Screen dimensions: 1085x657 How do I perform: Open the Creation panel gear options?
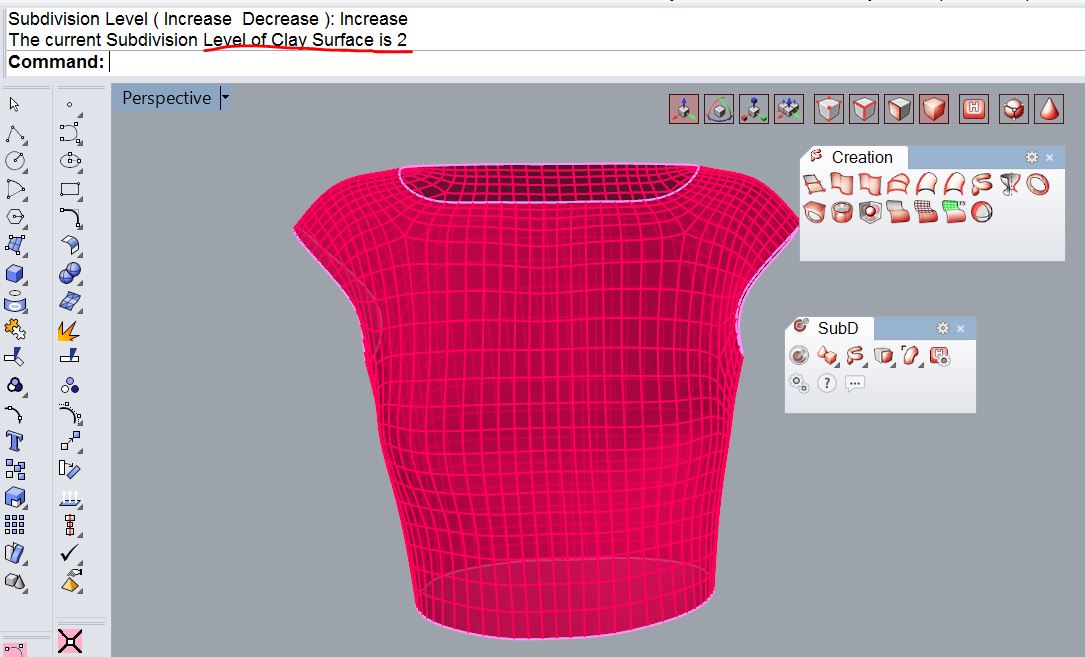tap(1032, 157)
